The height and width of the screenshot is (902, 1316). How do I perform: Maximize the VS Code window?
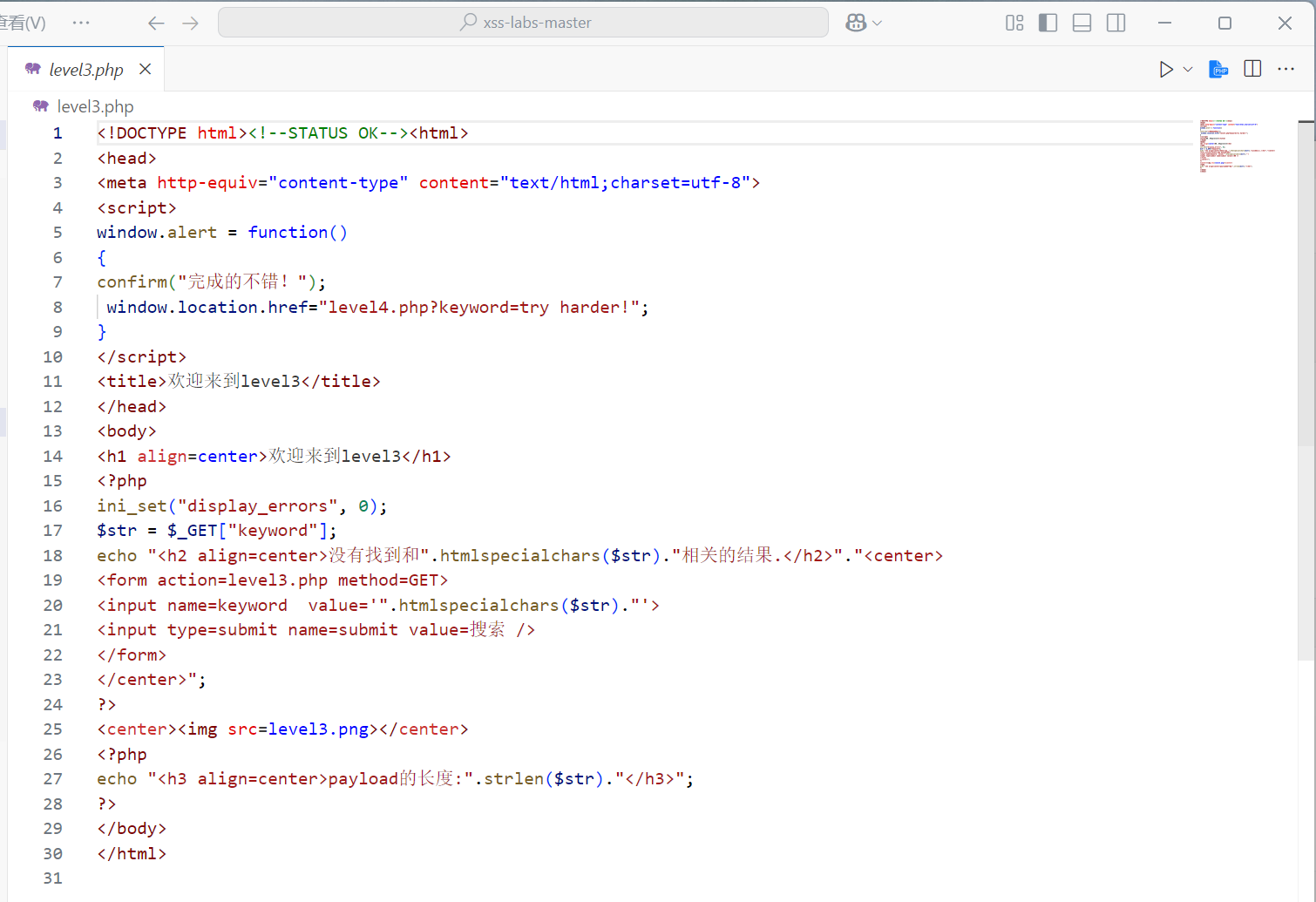(1224, 23)
